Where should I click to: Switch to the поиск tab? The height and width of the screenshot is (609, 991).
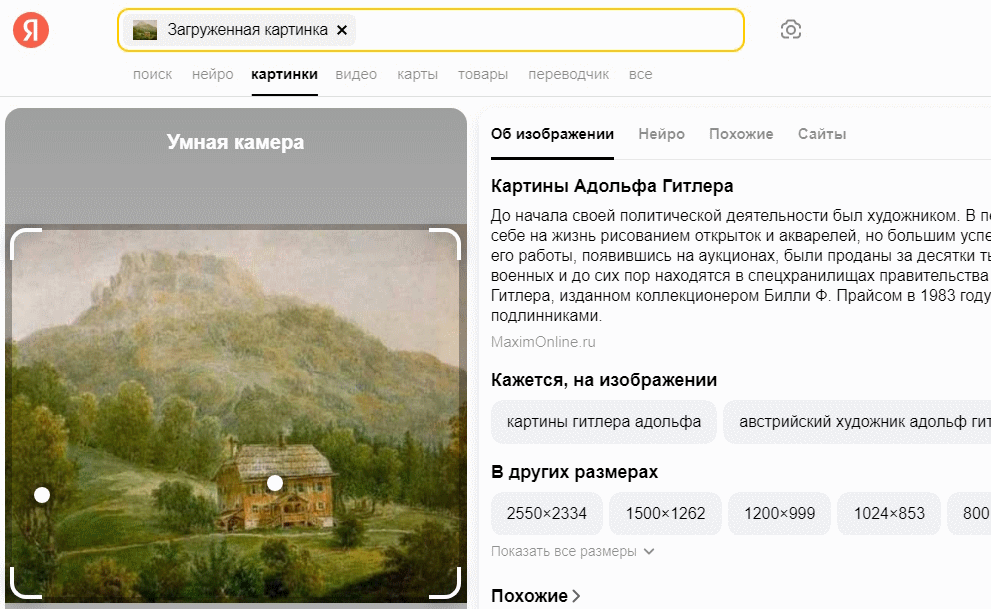click(152, 74)
